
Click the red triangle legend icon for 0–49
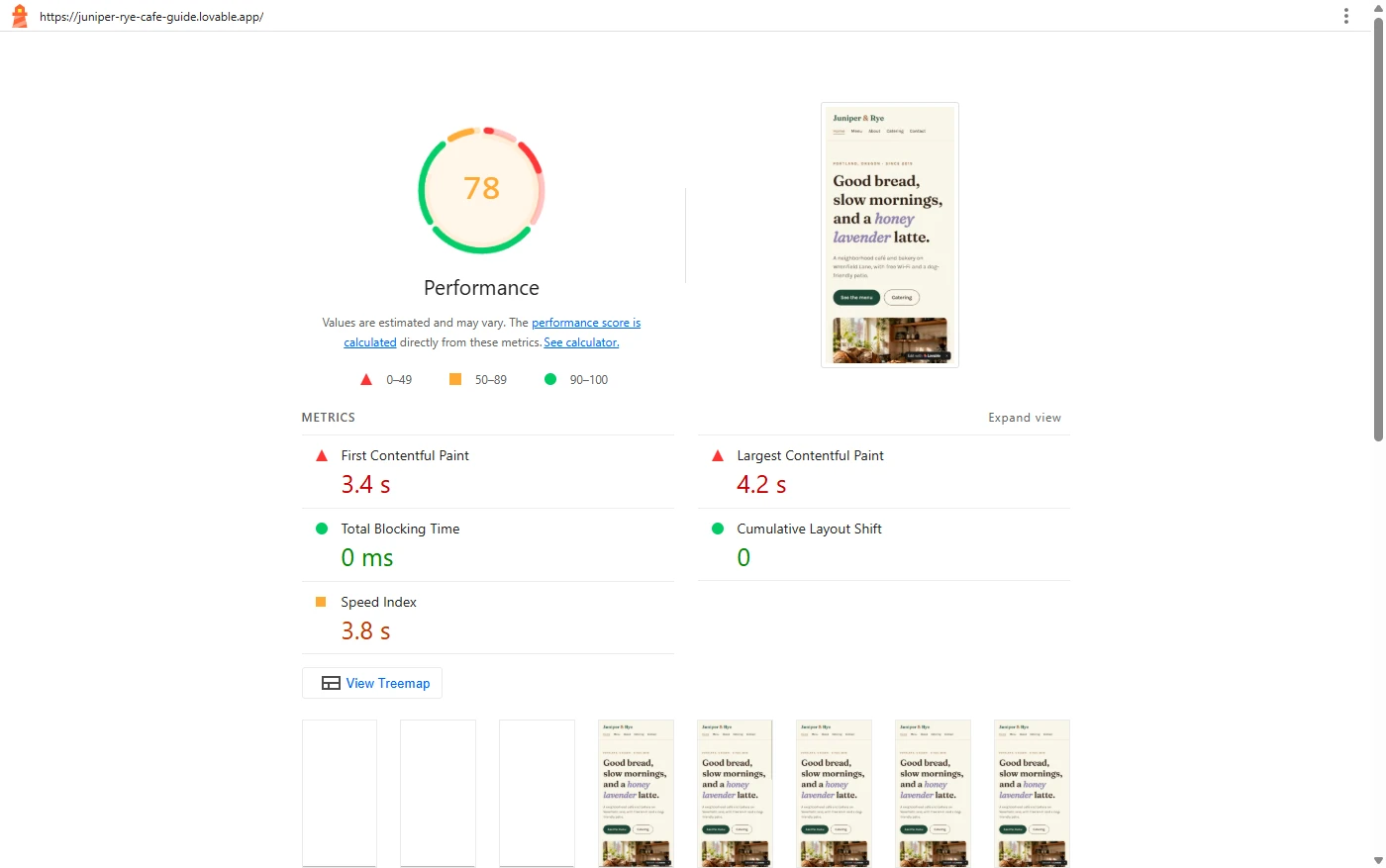[366, 379]
